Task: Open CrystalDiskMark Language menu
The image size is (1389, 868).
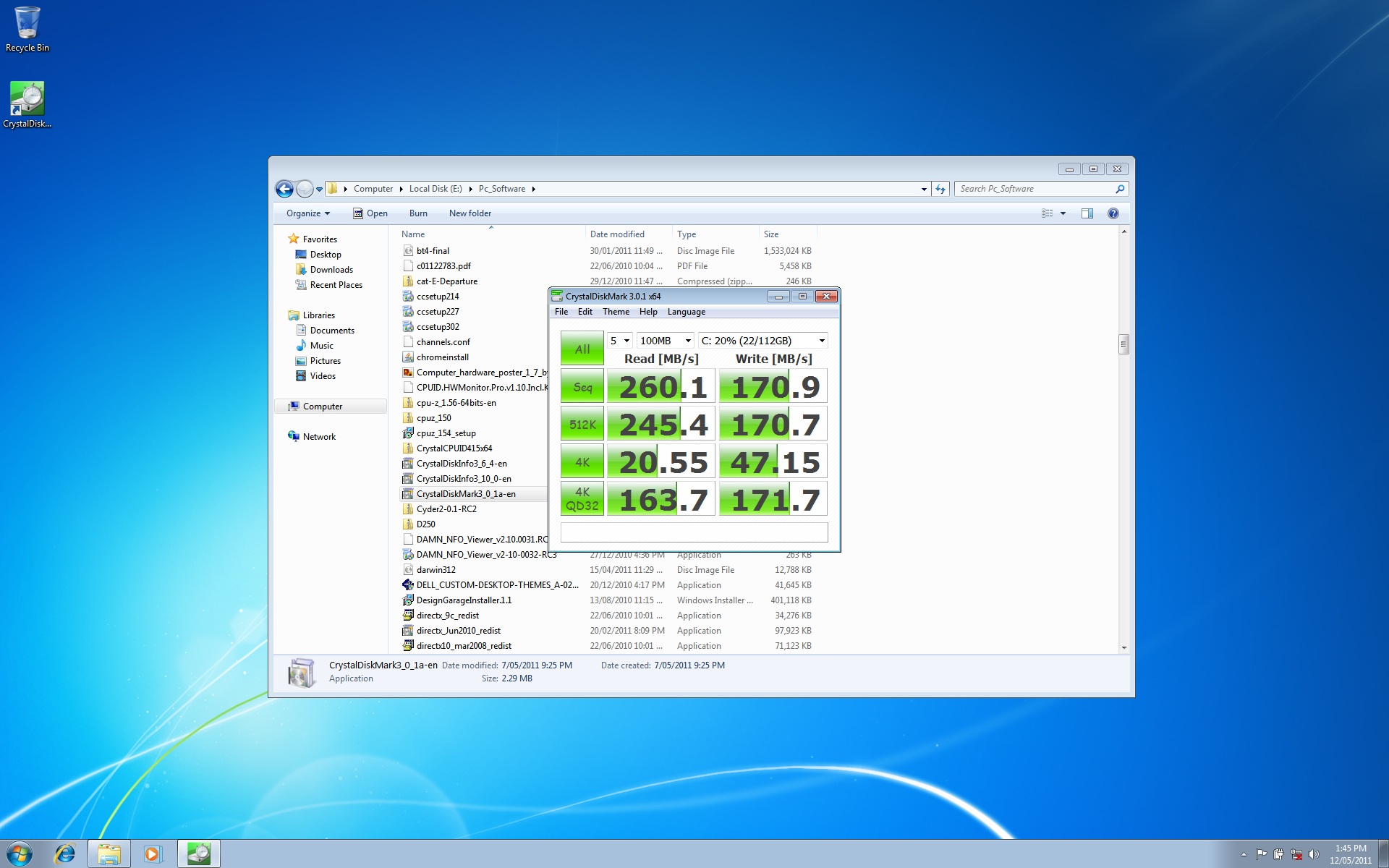Action: click(x=687, y=312)
